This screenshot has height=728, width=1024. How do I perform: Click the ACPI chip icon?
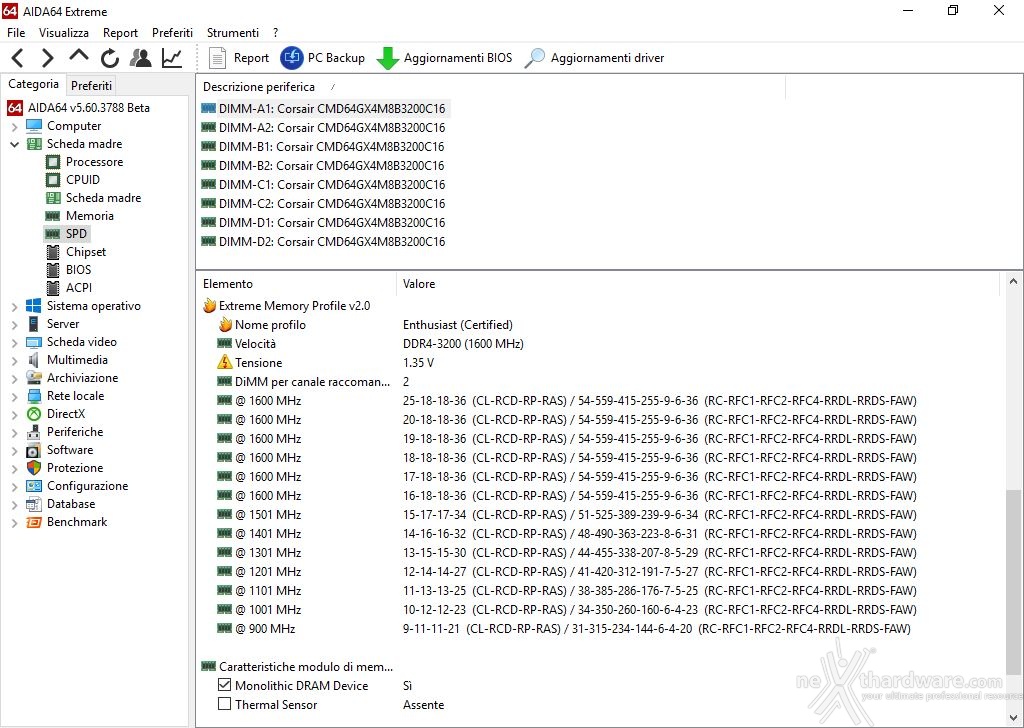coord(53,288)
